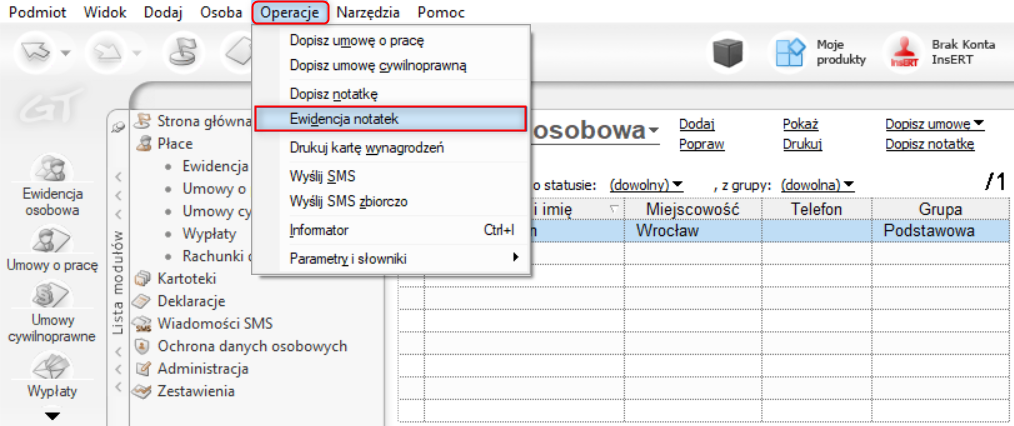Open dropdown next to forward arrow
1014x426 pixels.
(137, 52)
